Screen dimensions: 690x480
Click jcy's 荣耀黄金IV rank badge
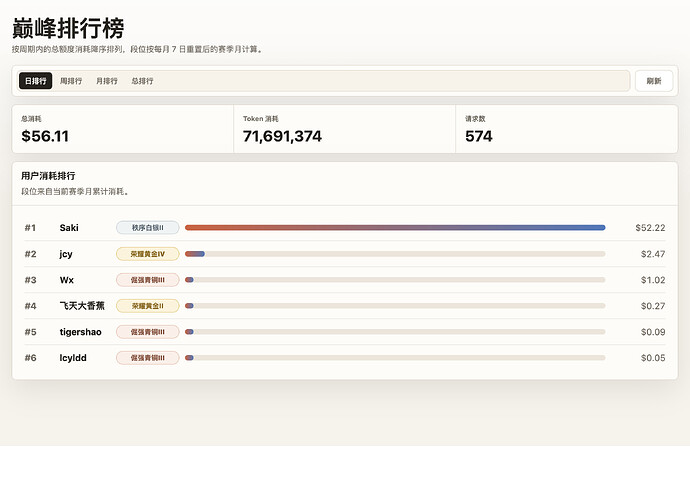147,254
